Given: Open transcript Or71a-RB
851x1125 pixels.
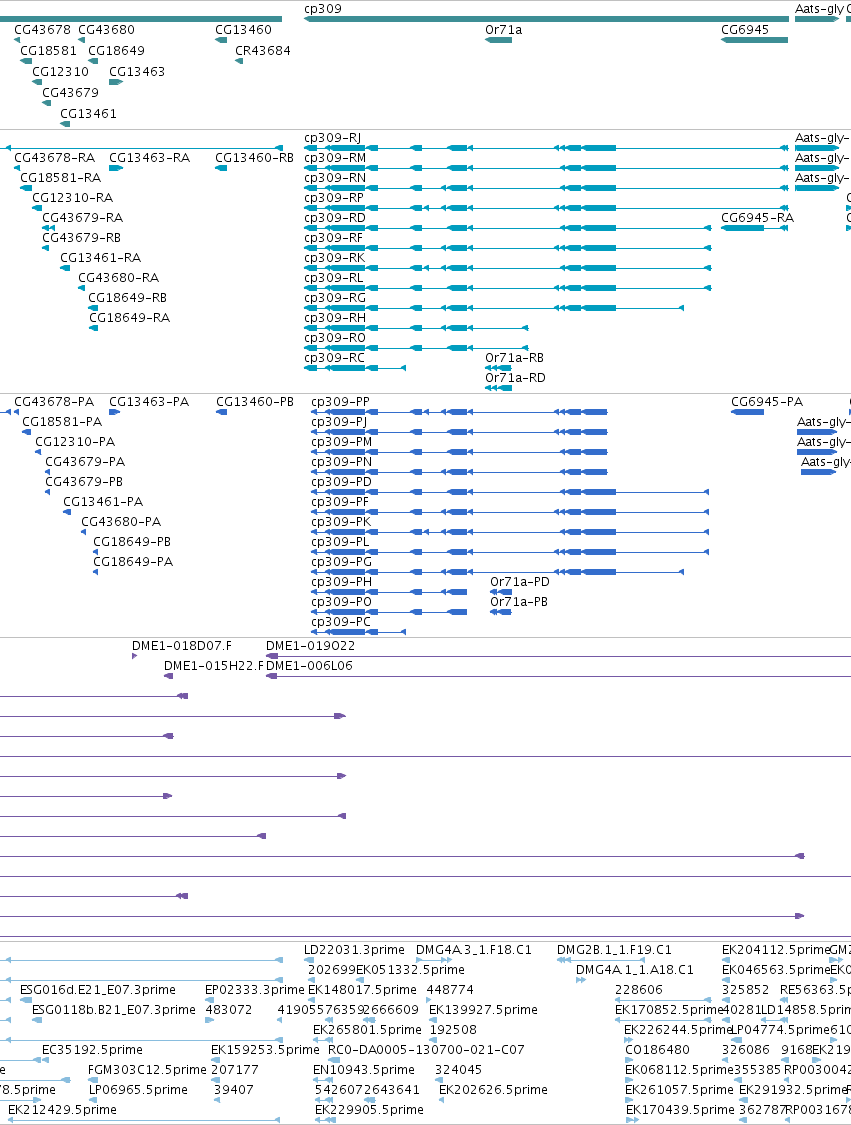Looking at the screenshot, I should [x=514, y=358].
